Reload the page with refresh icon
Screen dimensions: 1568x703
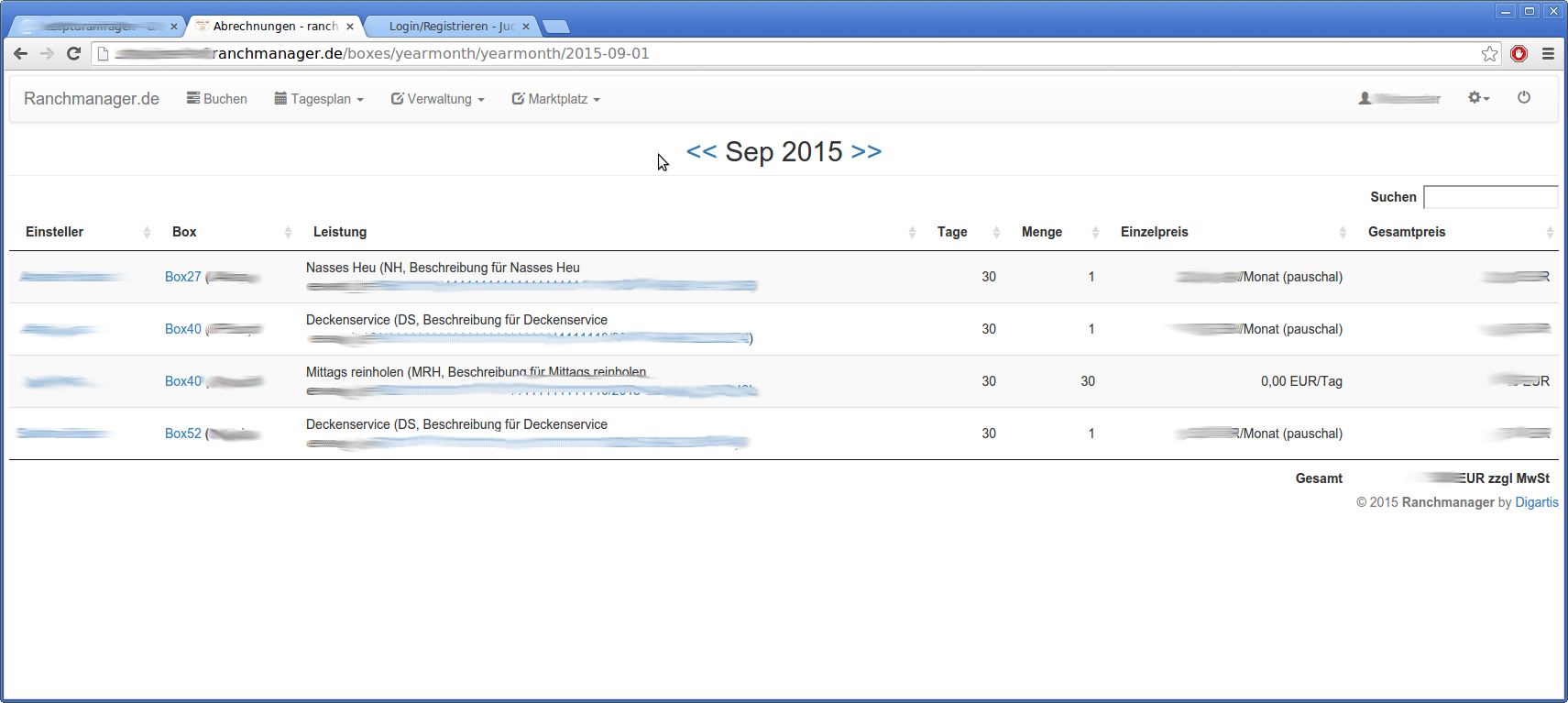point(74,54)
